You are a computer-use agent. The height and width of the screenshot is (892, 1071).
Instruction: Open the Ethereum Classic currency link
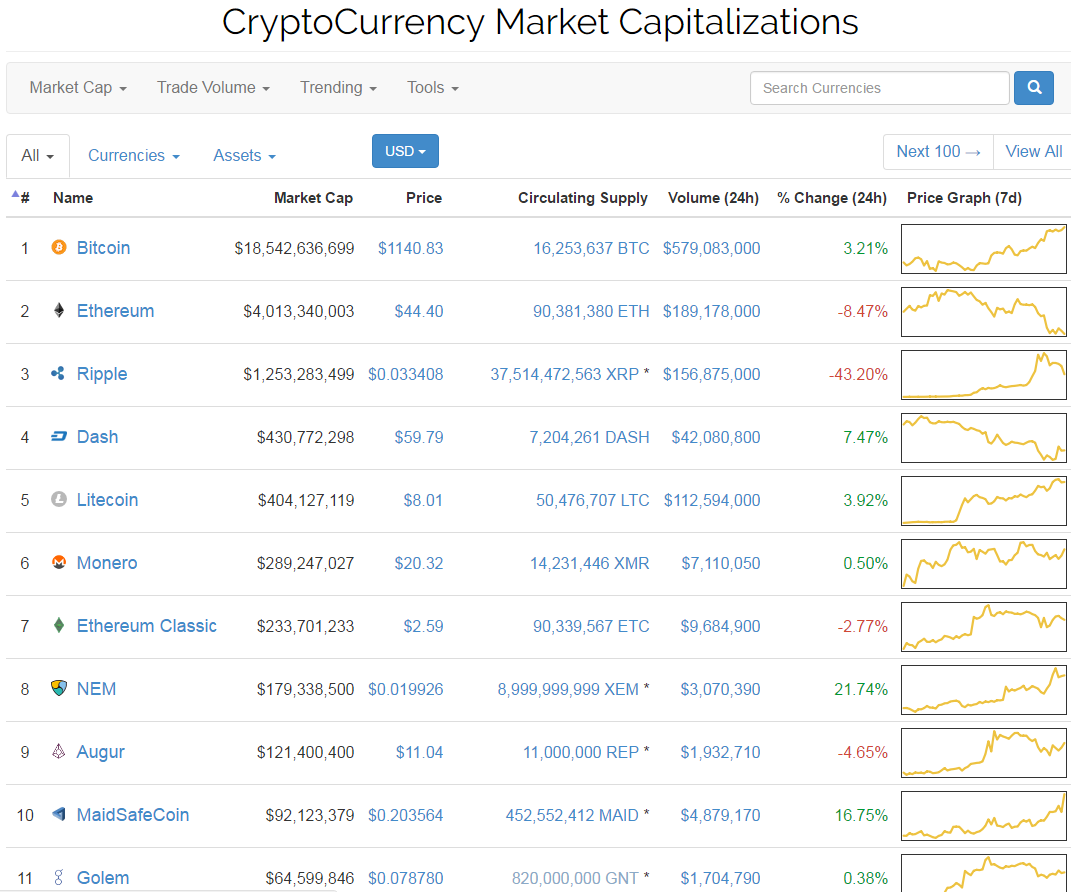coord(146,626)
